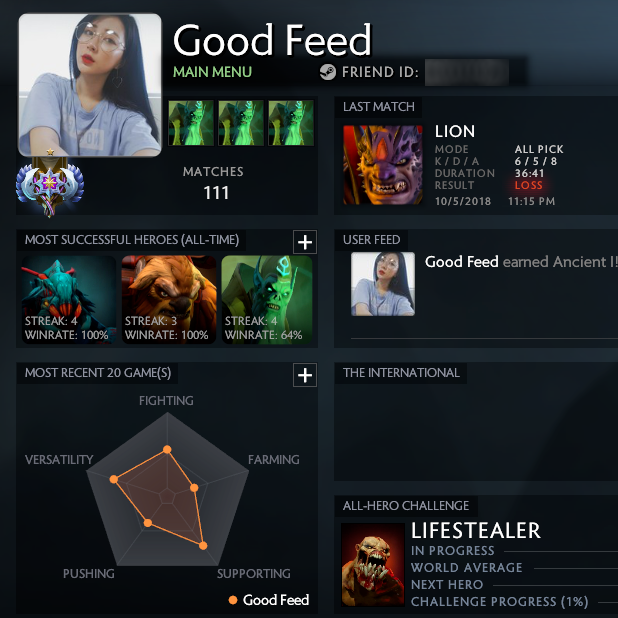Screen dimensions: 618x618
Task: Click the Lifestealer challenge hero portrait
Action: (x=372, y=564)
